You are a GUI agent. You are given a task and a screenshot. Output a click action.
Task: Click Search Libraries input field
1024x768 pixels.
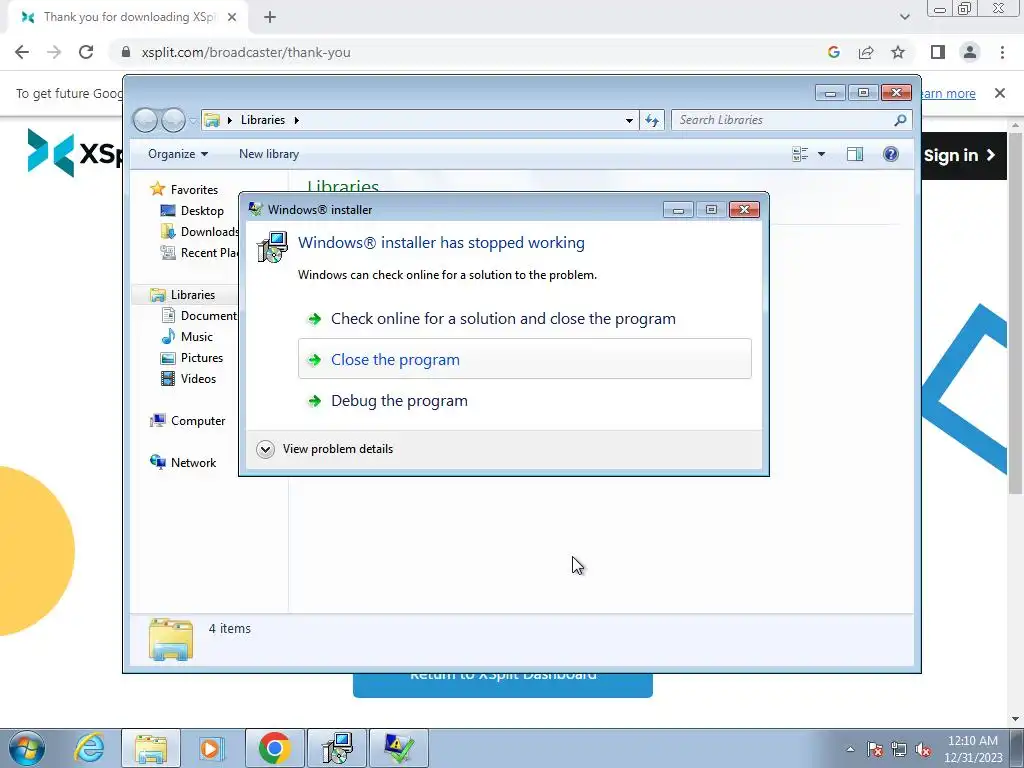(782, 120)
